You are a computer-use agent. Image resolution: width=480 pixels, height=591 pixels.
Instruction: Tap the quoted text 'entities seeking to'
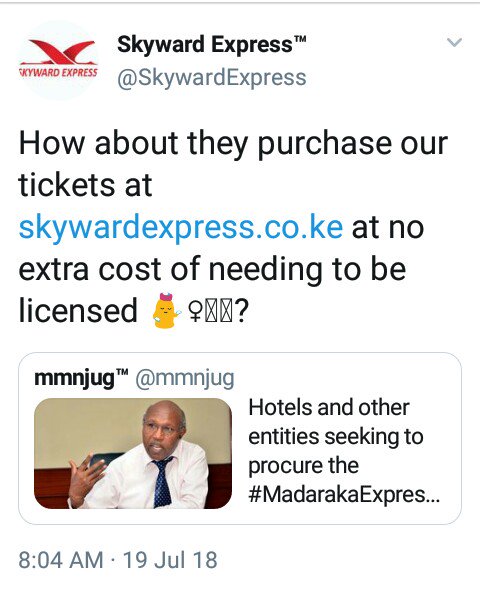[336, 436]
